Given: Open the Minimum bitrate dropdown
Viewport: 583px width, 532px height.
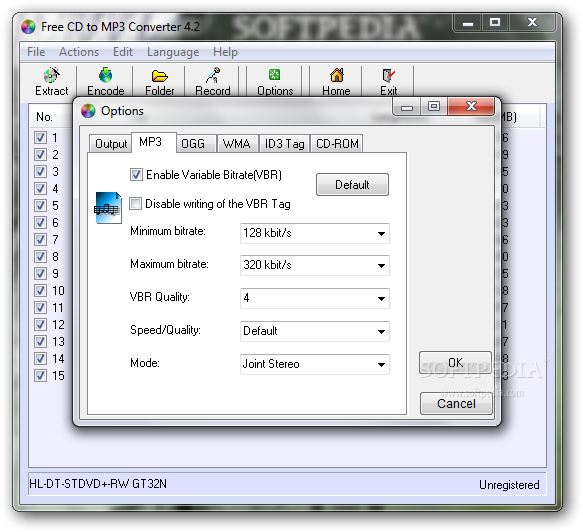Looking at the screenshot, I should [x=315, y=233].
